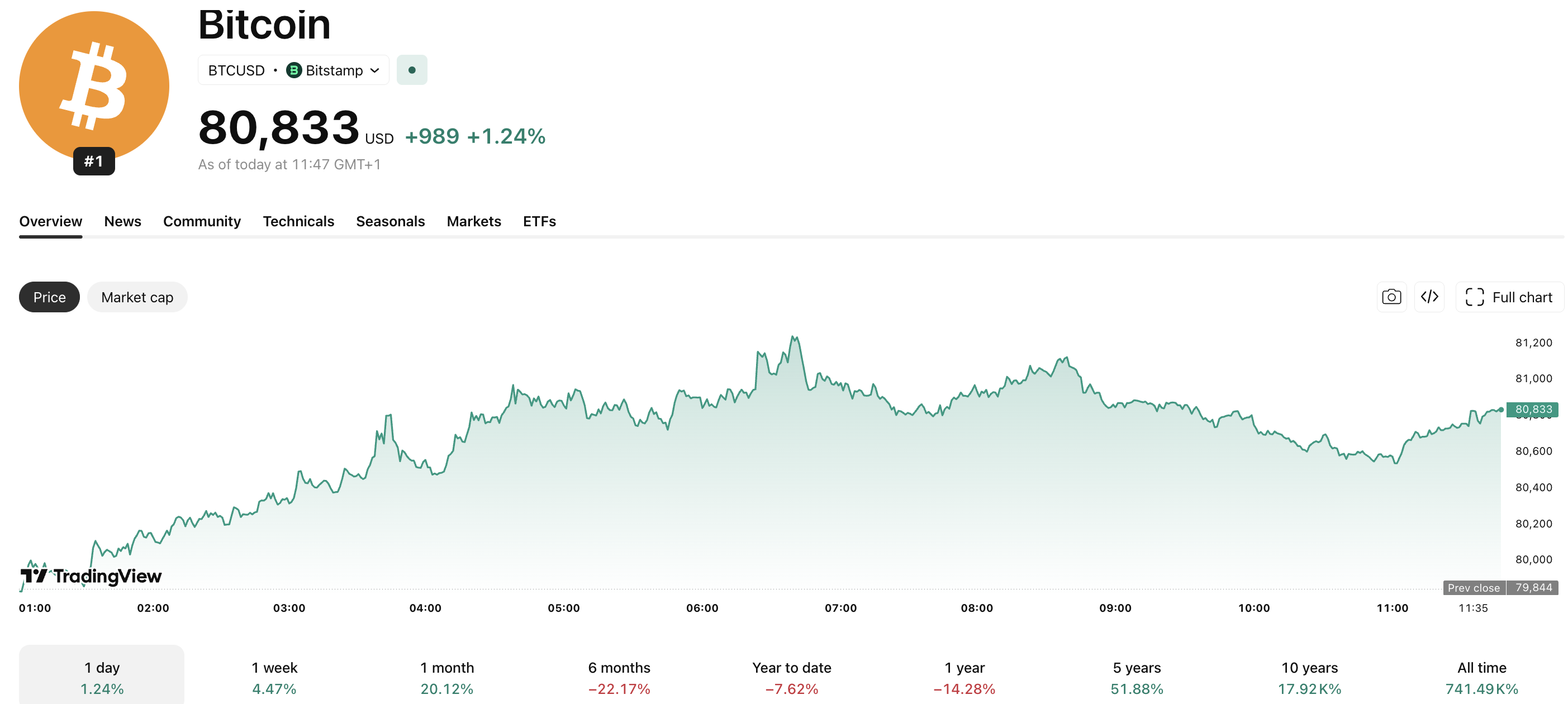Click the 11:00 time axis label

coord(1392,608)
